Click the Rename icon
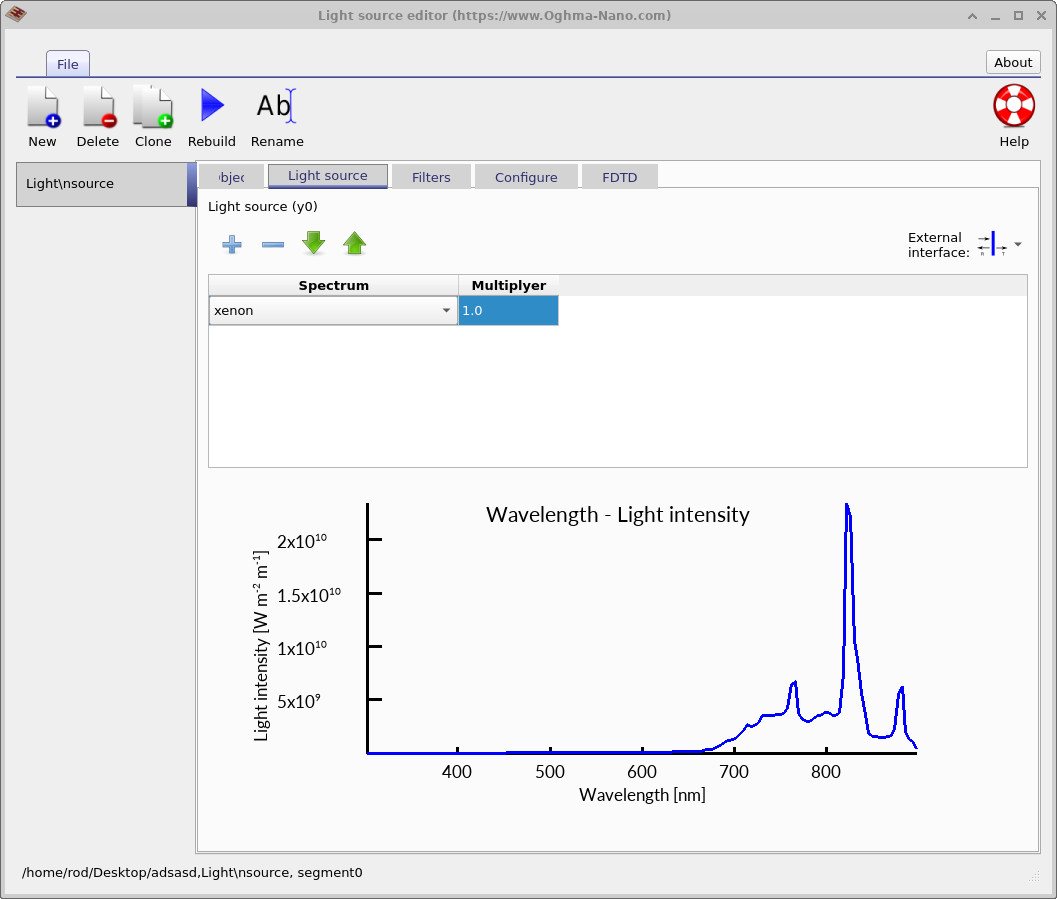1057x899 pixels. pyautogui.click(x=276, y=106)
